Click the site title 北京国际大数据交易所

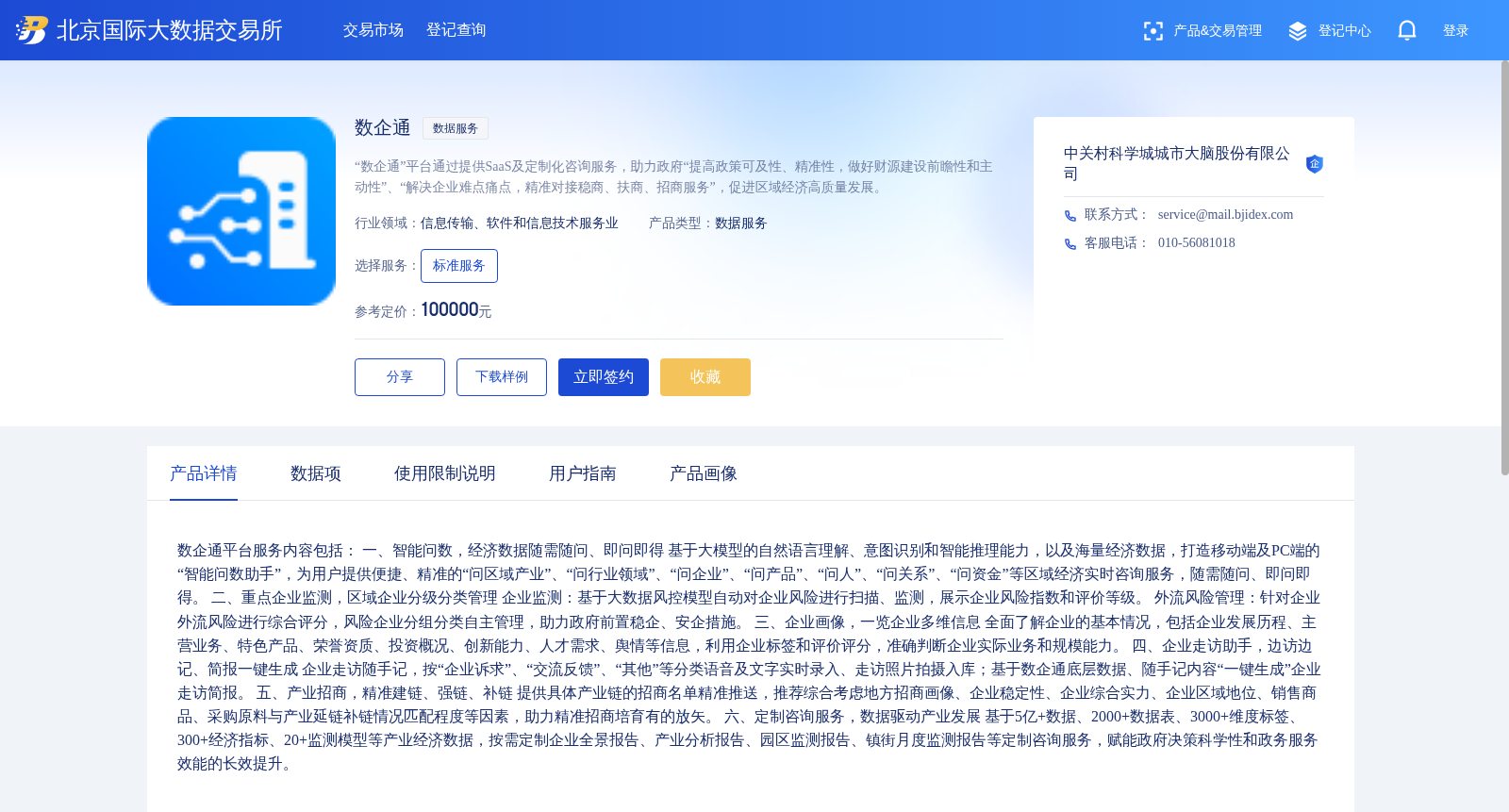(170, 30)
